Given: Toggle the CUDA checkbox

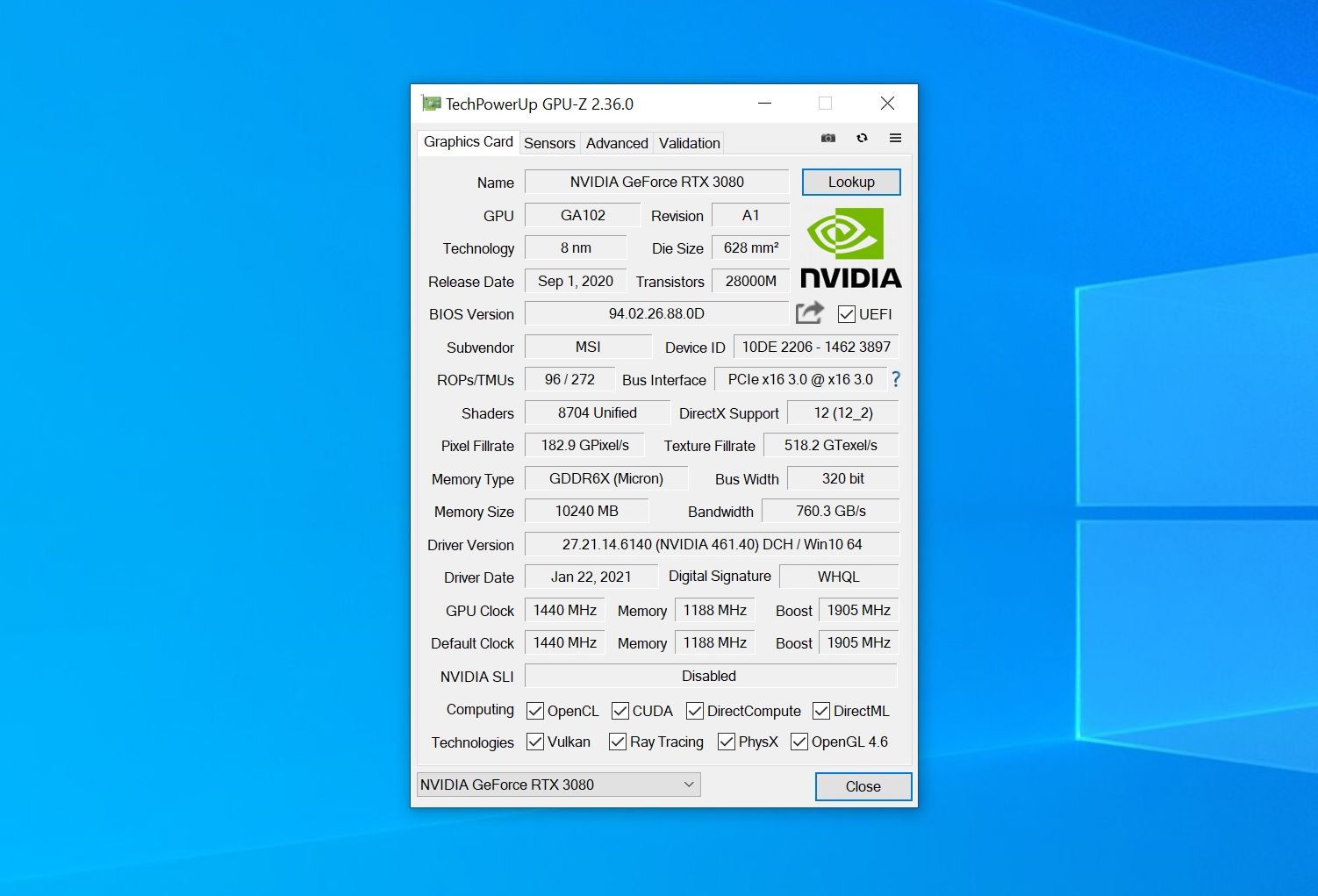Looking at the screenshot, I should (x=620, y=711).
